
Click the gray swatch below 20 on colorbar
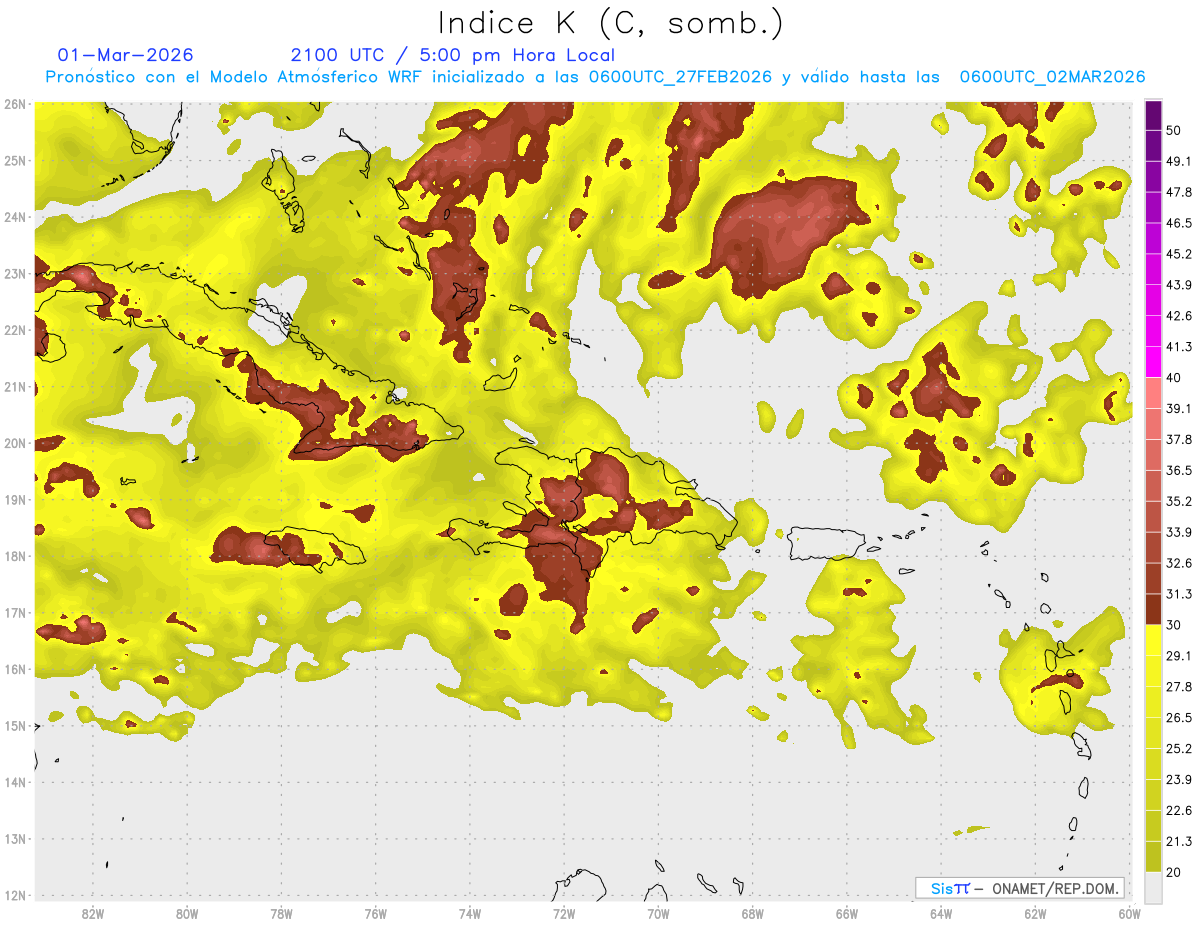tap(1153, 887)
